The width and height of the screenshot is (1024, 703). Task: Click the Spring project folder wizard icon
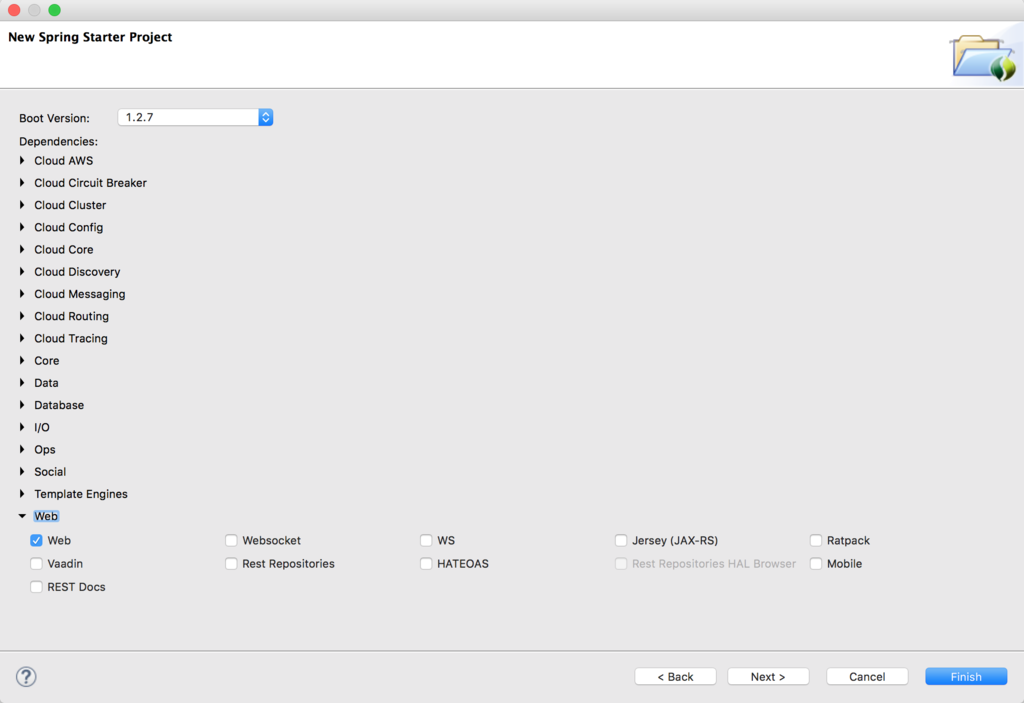coord(984,58)
